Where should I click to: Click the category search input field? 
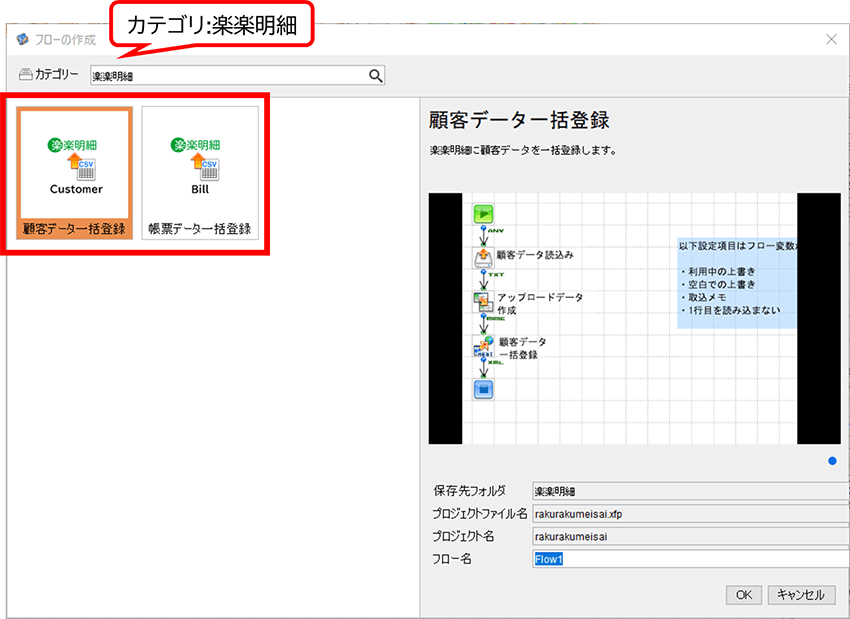pos(237,75)
